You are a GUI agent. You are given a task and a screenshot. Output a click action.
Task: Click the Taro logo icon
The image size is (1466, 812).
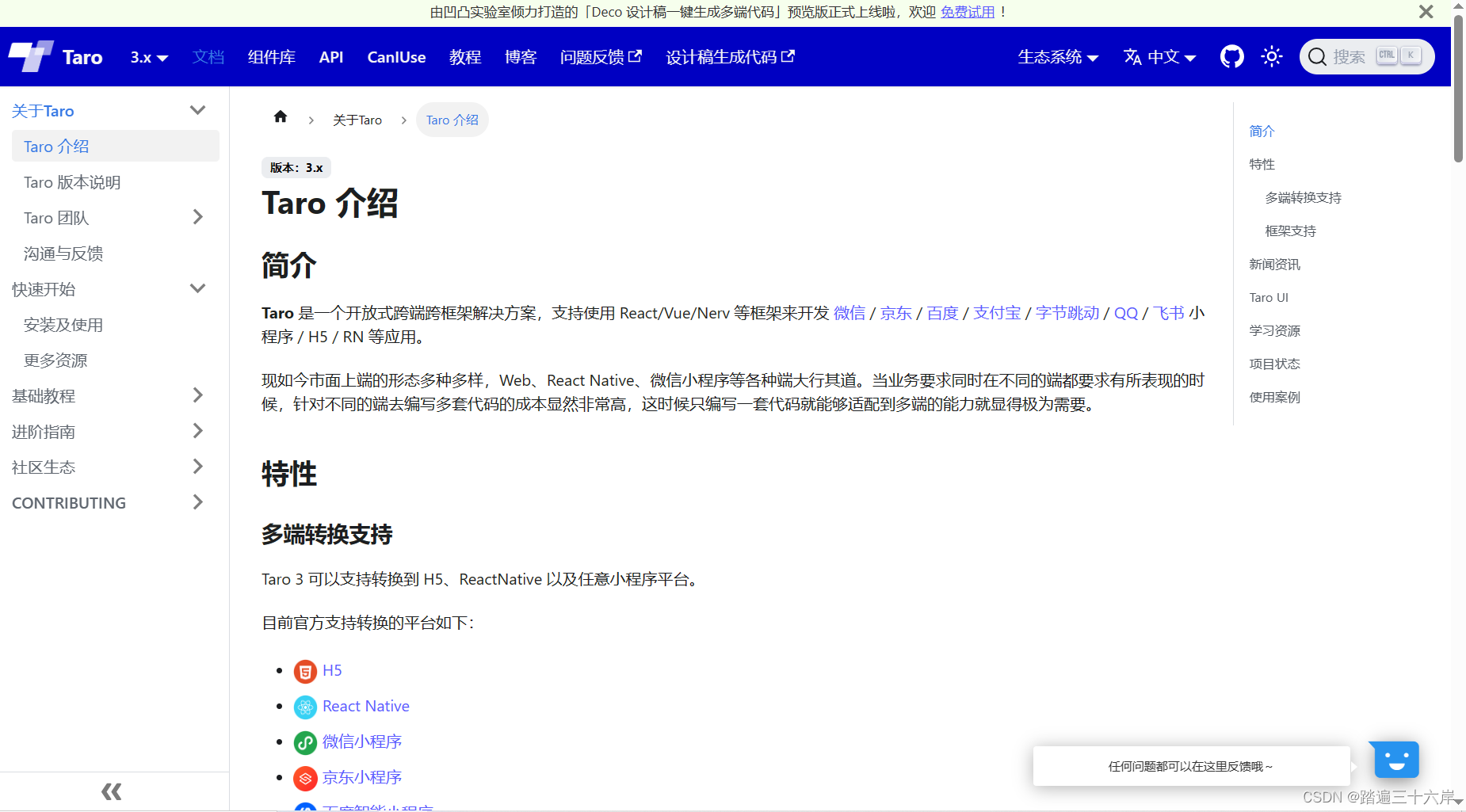click(31, 56)
